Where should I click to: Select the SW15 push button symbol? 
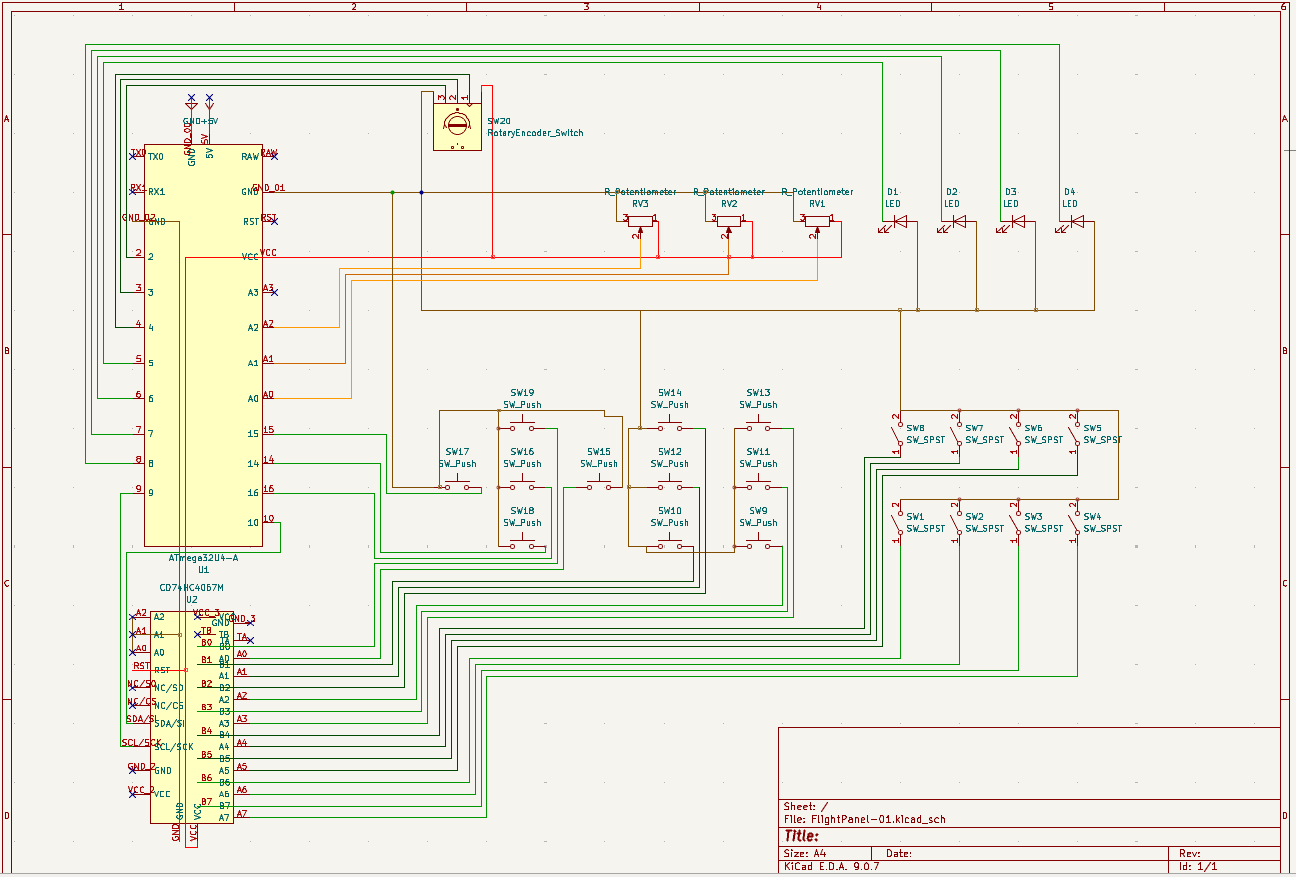(x=599, y=484)
